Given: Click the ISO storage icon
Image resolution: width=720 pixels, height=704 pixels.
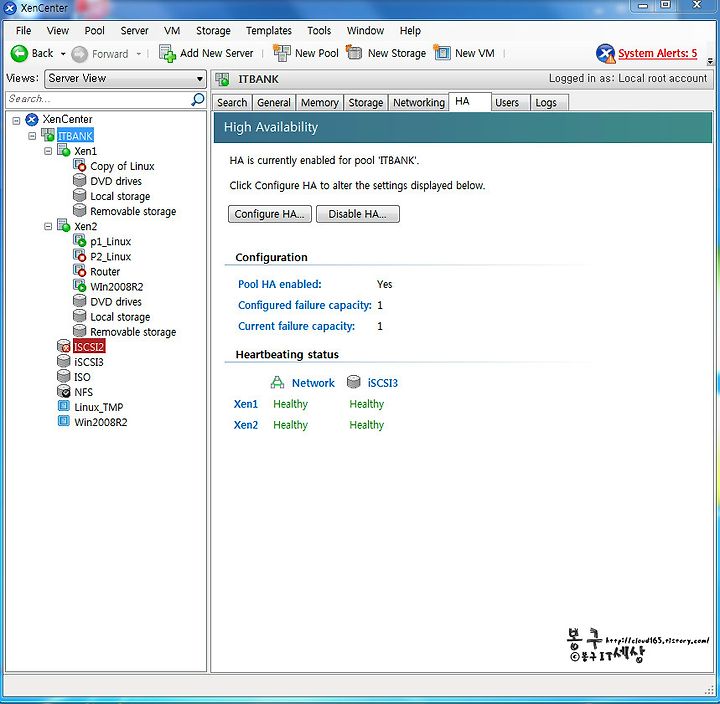Looking at the screenshot, I should pos(63,377).
